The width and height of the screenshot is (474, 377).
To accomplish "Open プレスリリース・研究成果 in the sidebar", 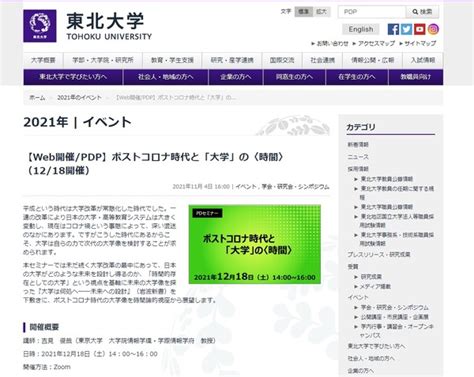I will pyautogui.click(x=379, y=255).
